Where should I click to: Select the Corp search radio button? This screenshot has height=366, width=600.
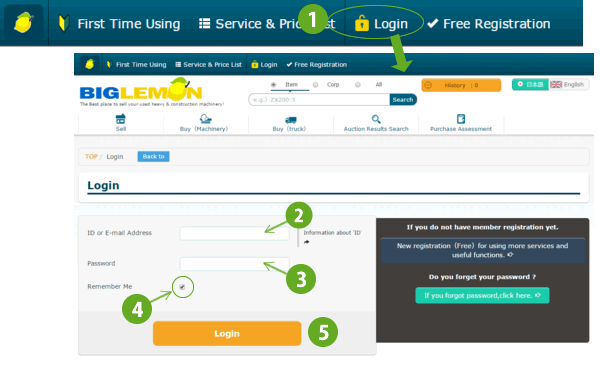coord(315,85)
